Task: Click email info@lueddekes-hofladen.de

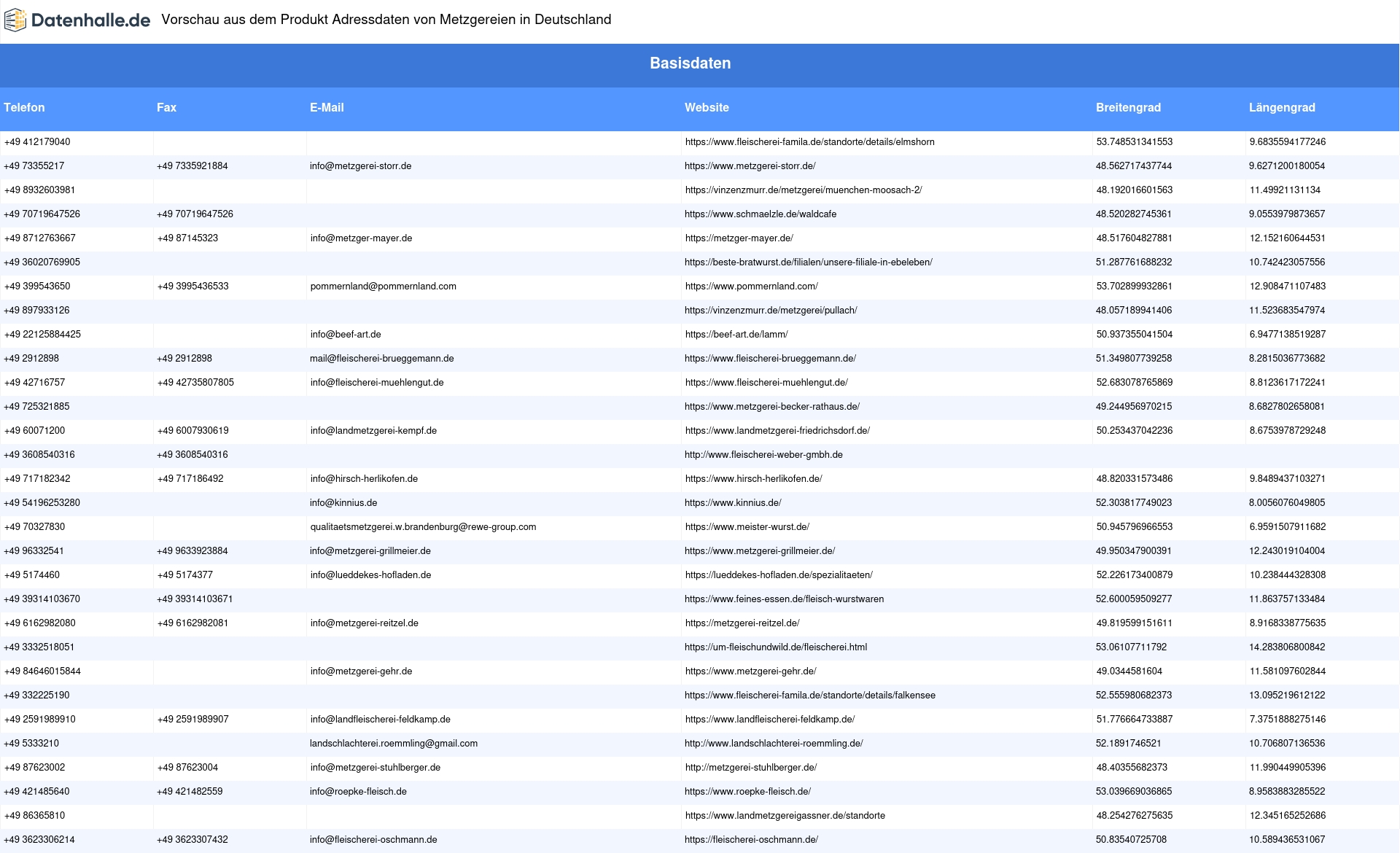Action: [x=370, y=575]
